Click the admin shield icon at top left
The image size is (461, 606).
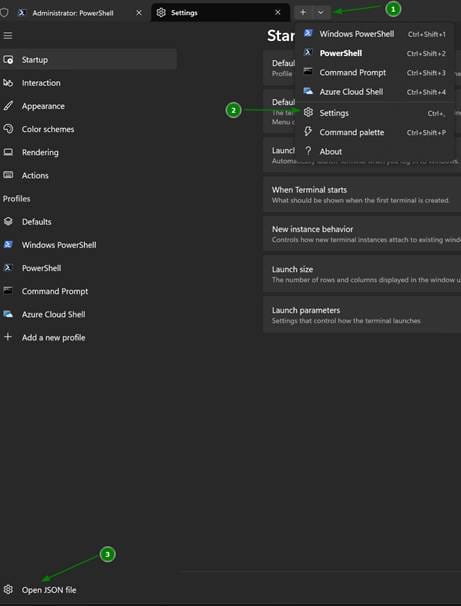coord(4,13)
